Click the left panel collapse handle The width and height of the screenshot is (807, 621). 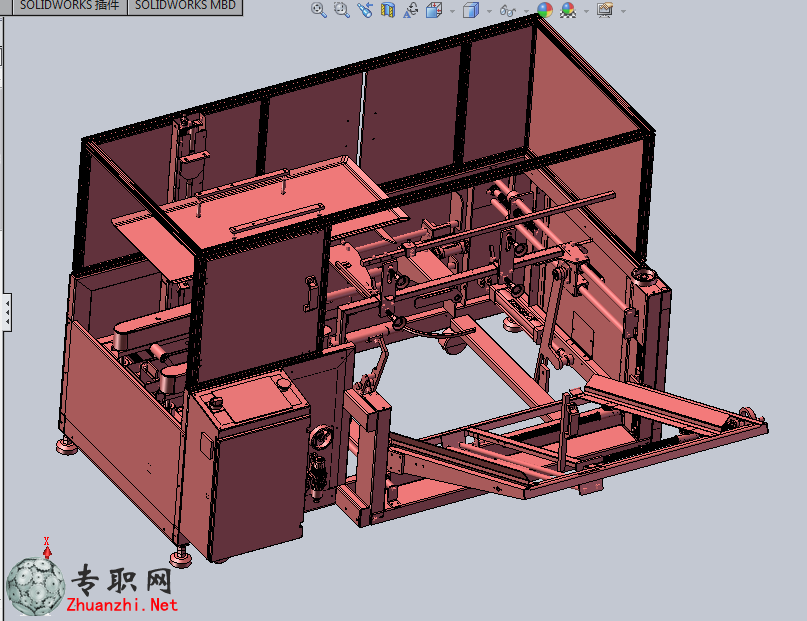(7, 312)
